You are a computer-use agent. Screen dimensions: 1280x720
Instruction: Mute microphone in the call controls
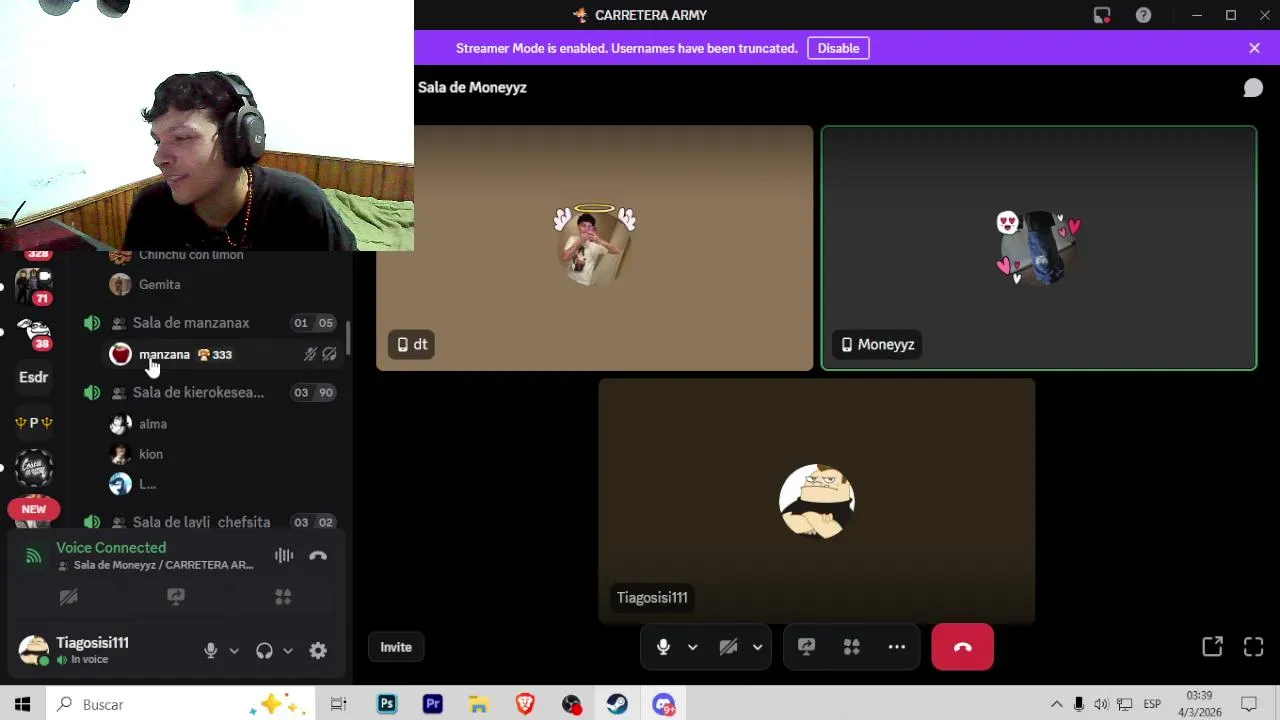point(663,647)
